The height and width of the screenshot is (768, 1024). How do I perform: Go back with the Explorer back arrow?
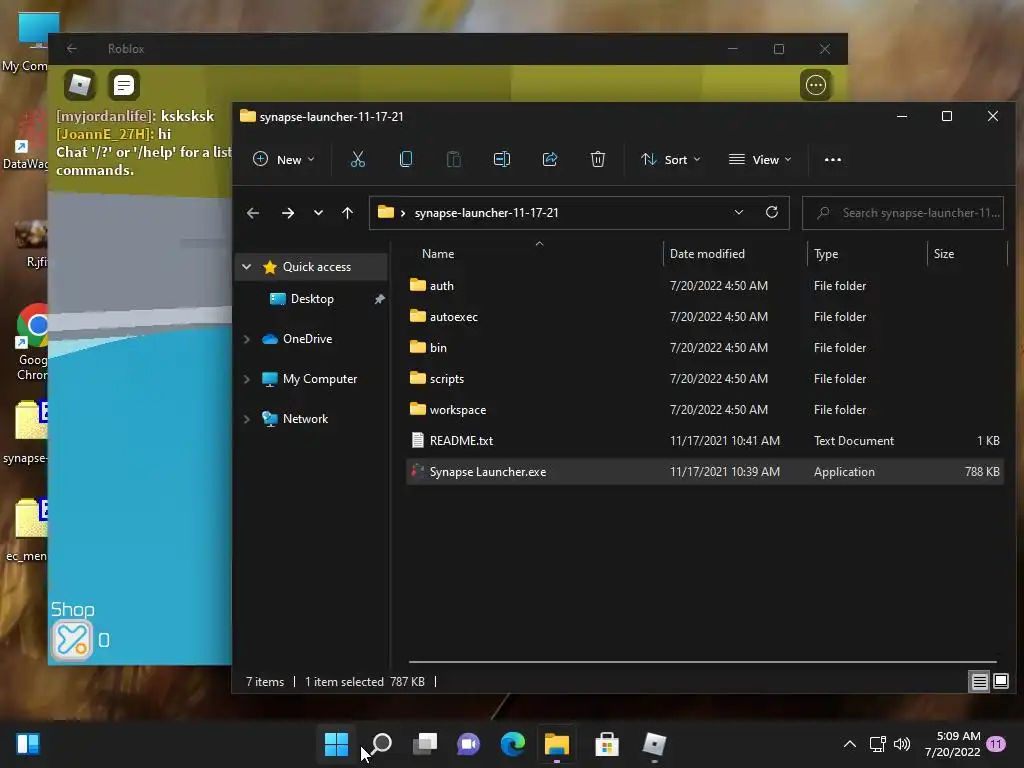click(253, 213)
